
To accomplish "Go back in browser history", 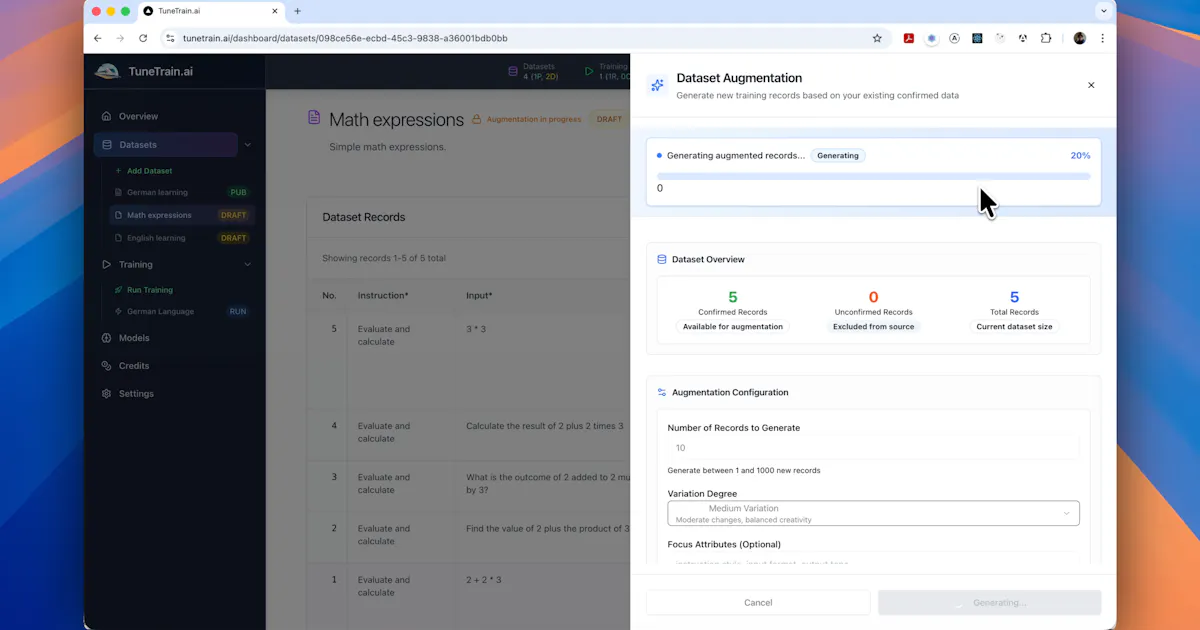I will click(97, 38).
